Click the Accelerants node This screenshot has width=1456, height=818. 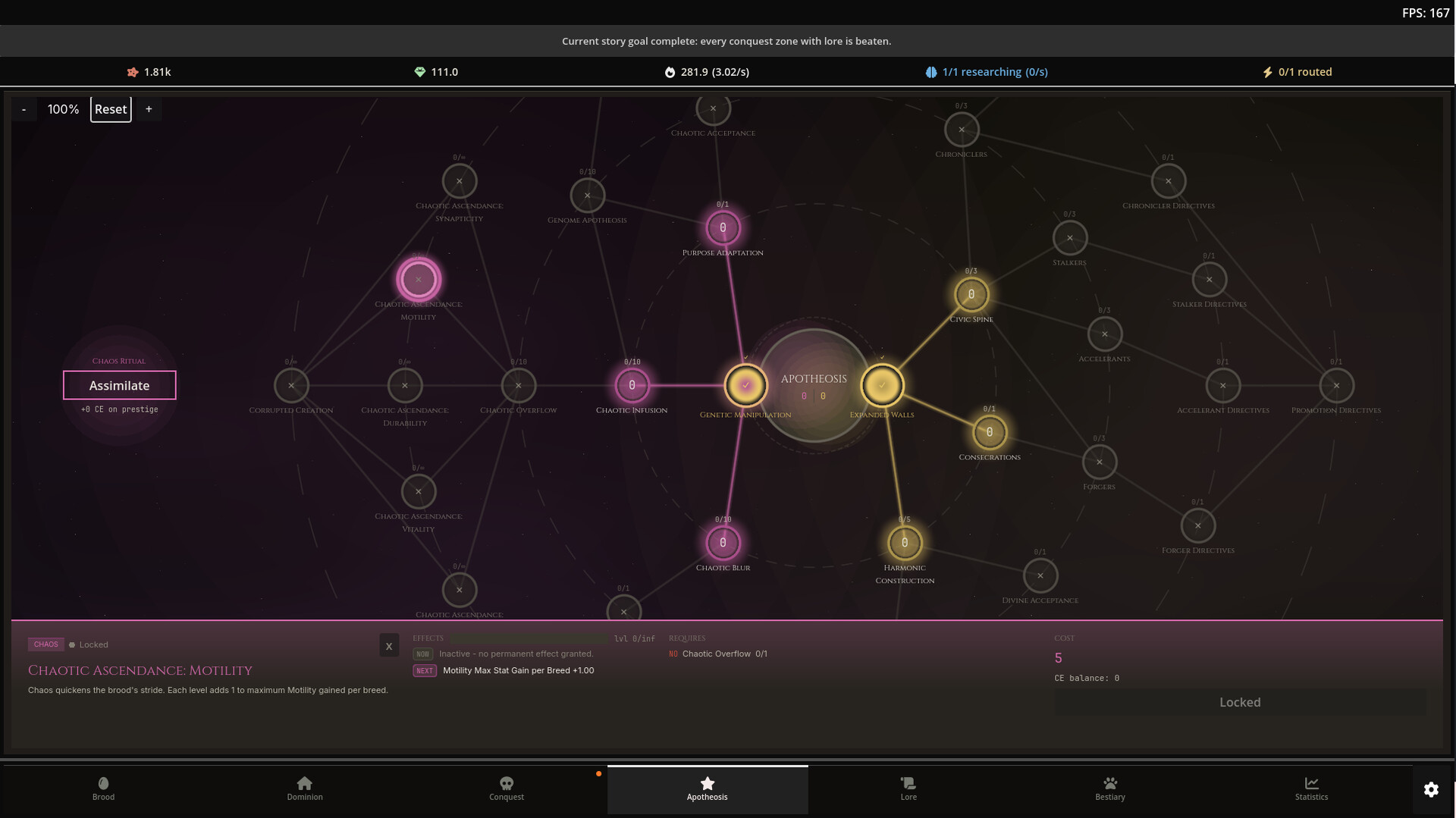[x=1105, y=334]
